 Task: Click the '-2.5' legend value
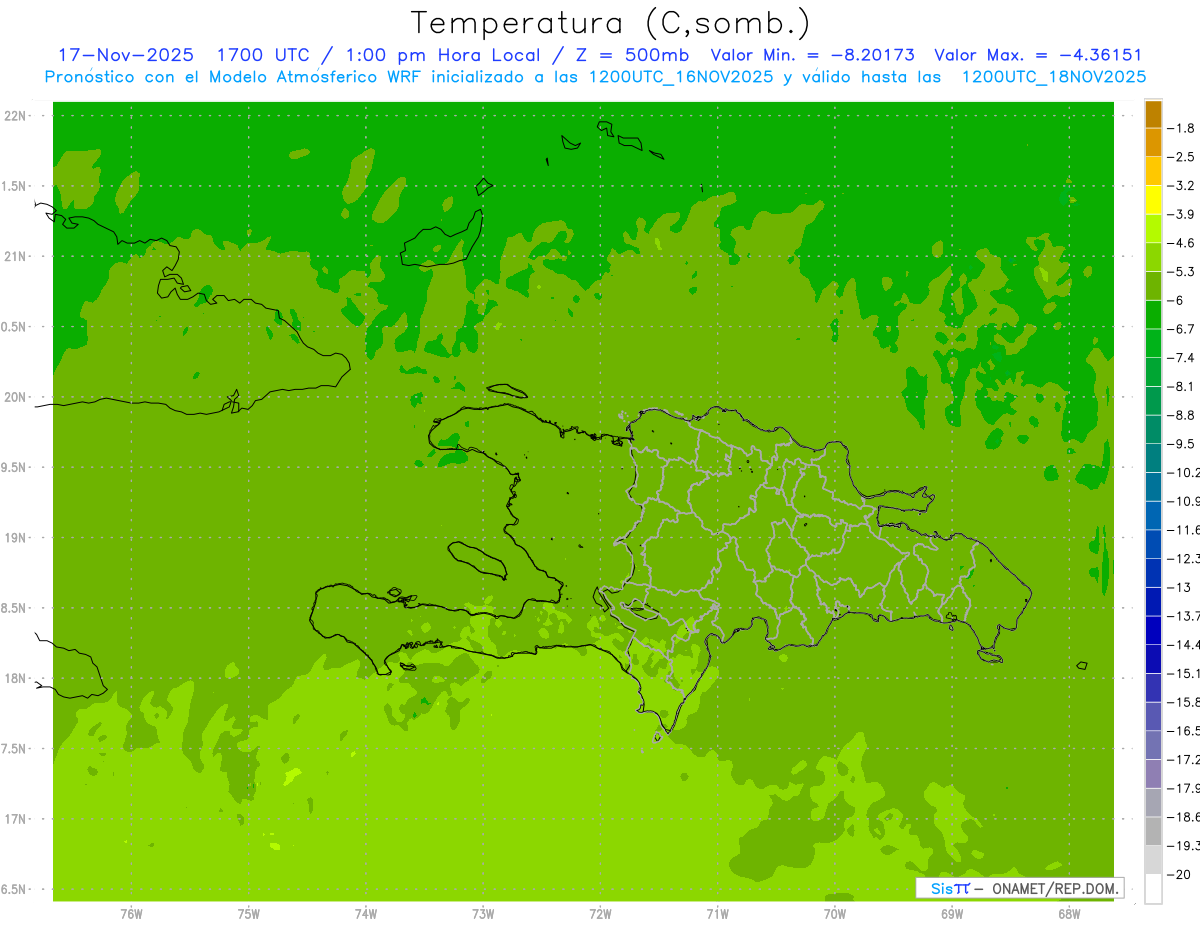pos(1182,157)
